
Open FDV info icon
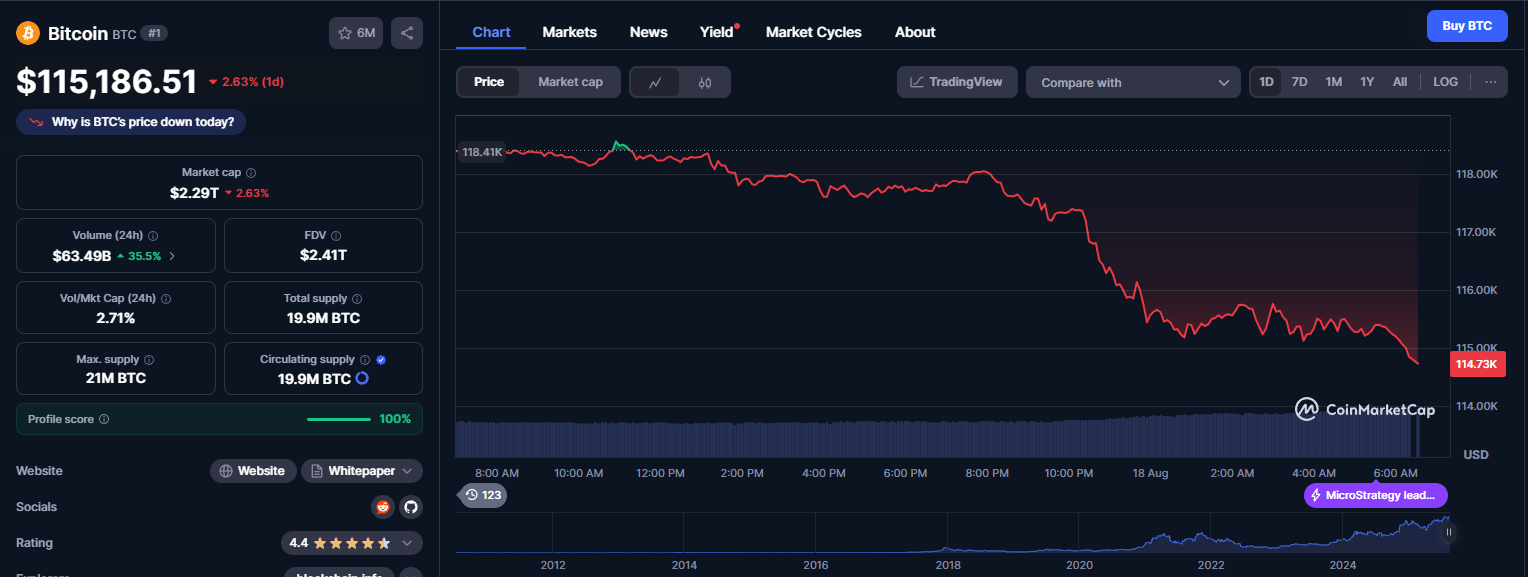[336, 236]
